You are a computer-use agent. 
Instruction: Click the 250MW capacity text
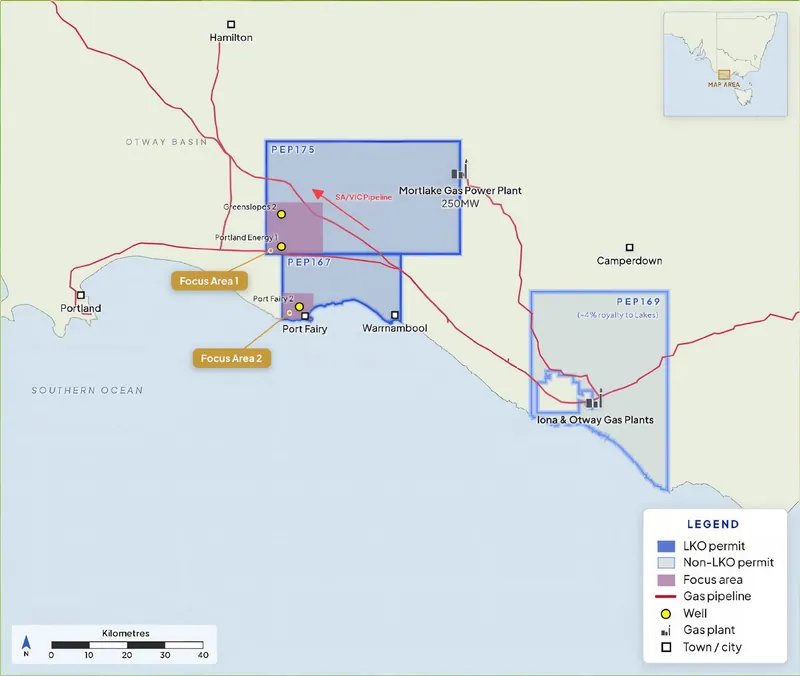click(x=460, y=204)
